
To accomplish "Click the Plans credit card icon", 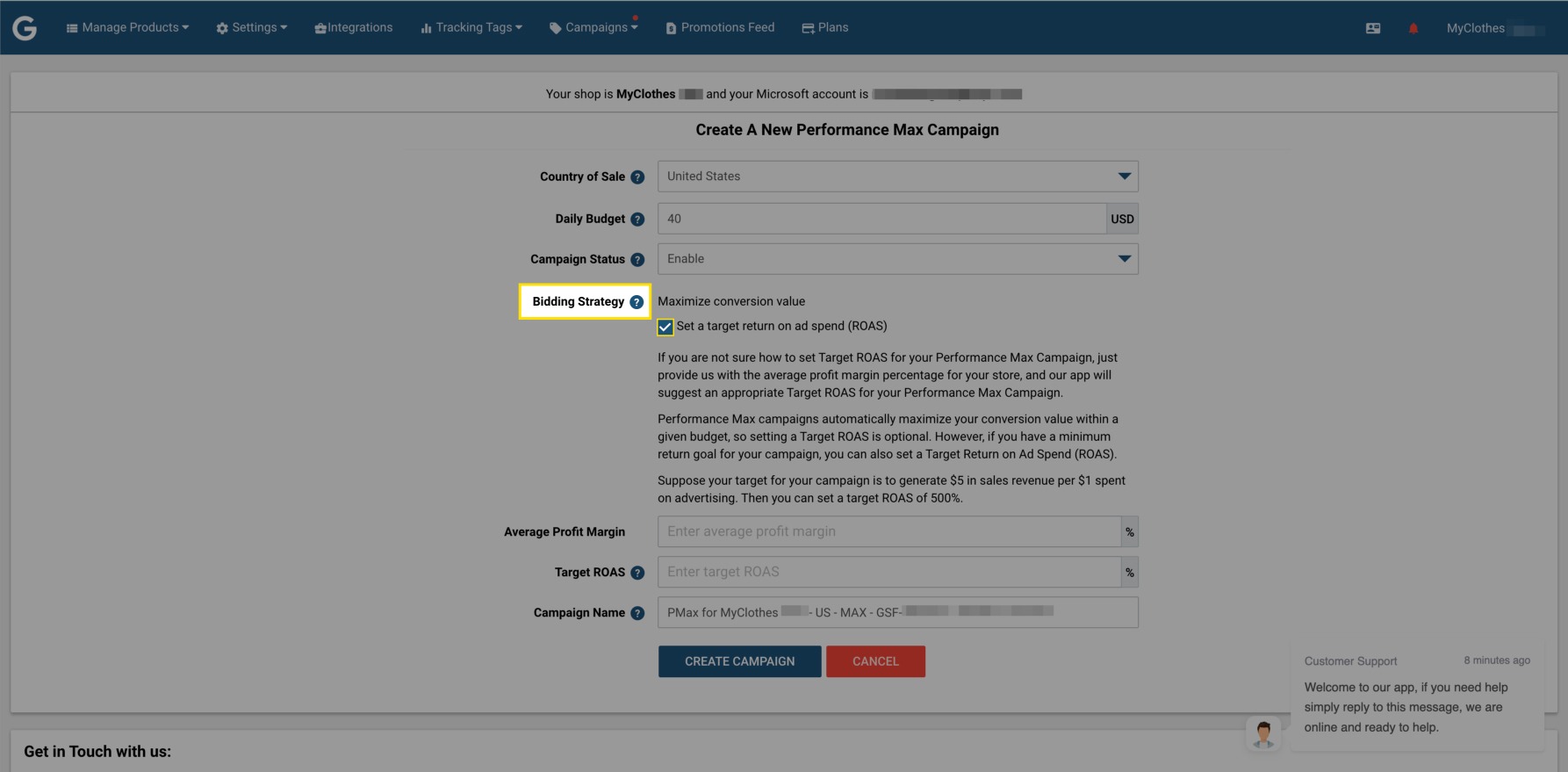I will tap(808, 28).
